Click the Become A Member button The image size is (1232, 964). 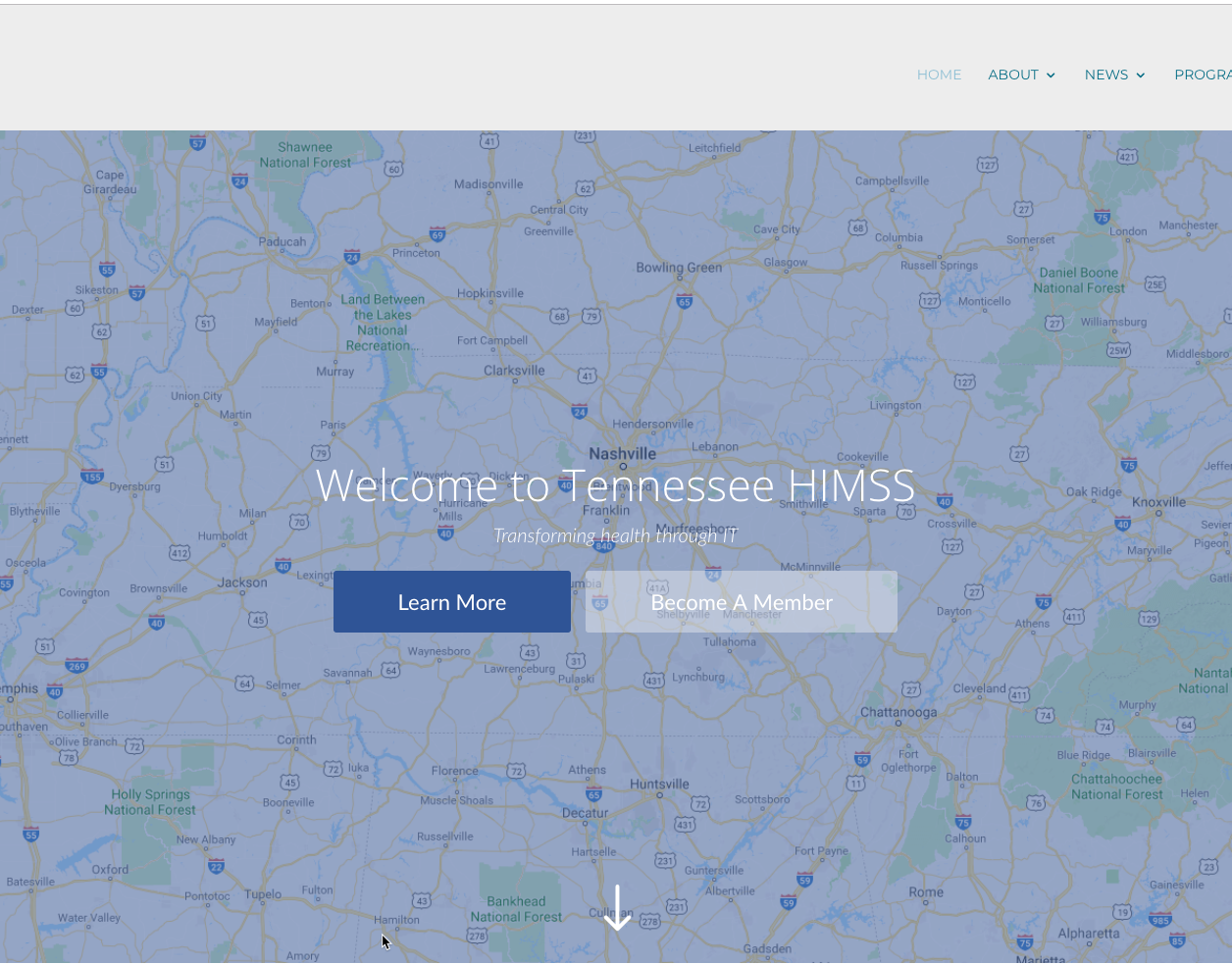point(742,602)
